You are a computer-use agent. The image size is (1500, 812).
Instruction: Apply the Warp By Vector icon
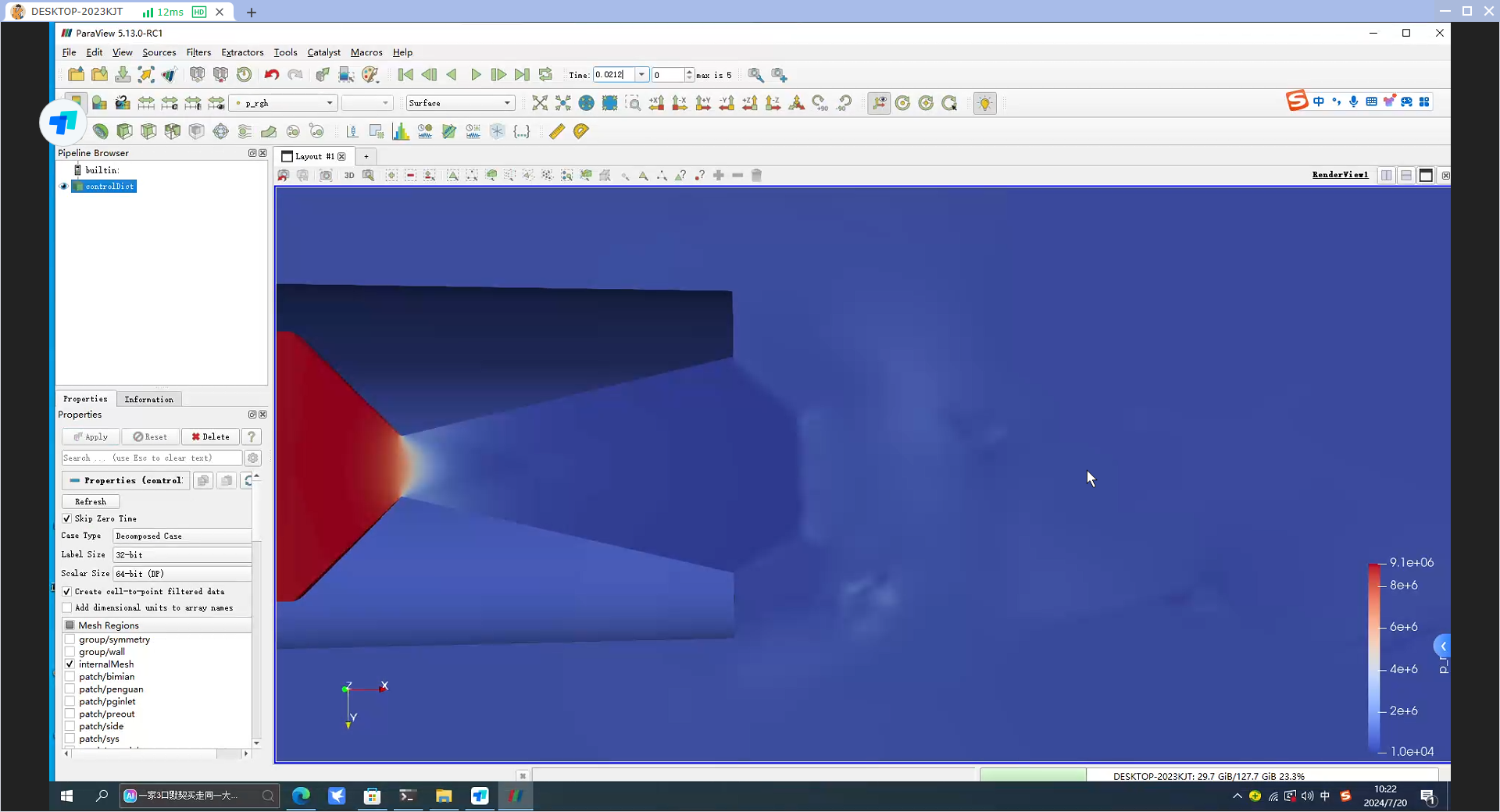(269, 131)
